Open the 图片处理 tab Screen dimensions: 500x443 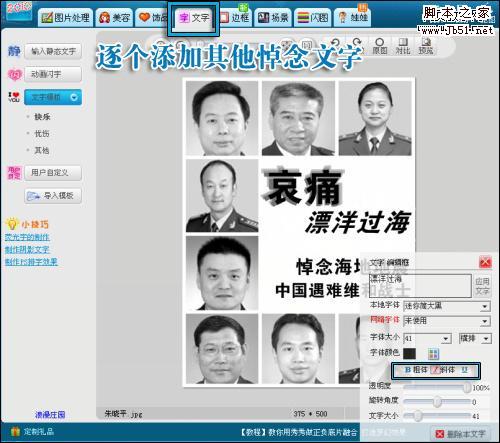pos(66,17)
